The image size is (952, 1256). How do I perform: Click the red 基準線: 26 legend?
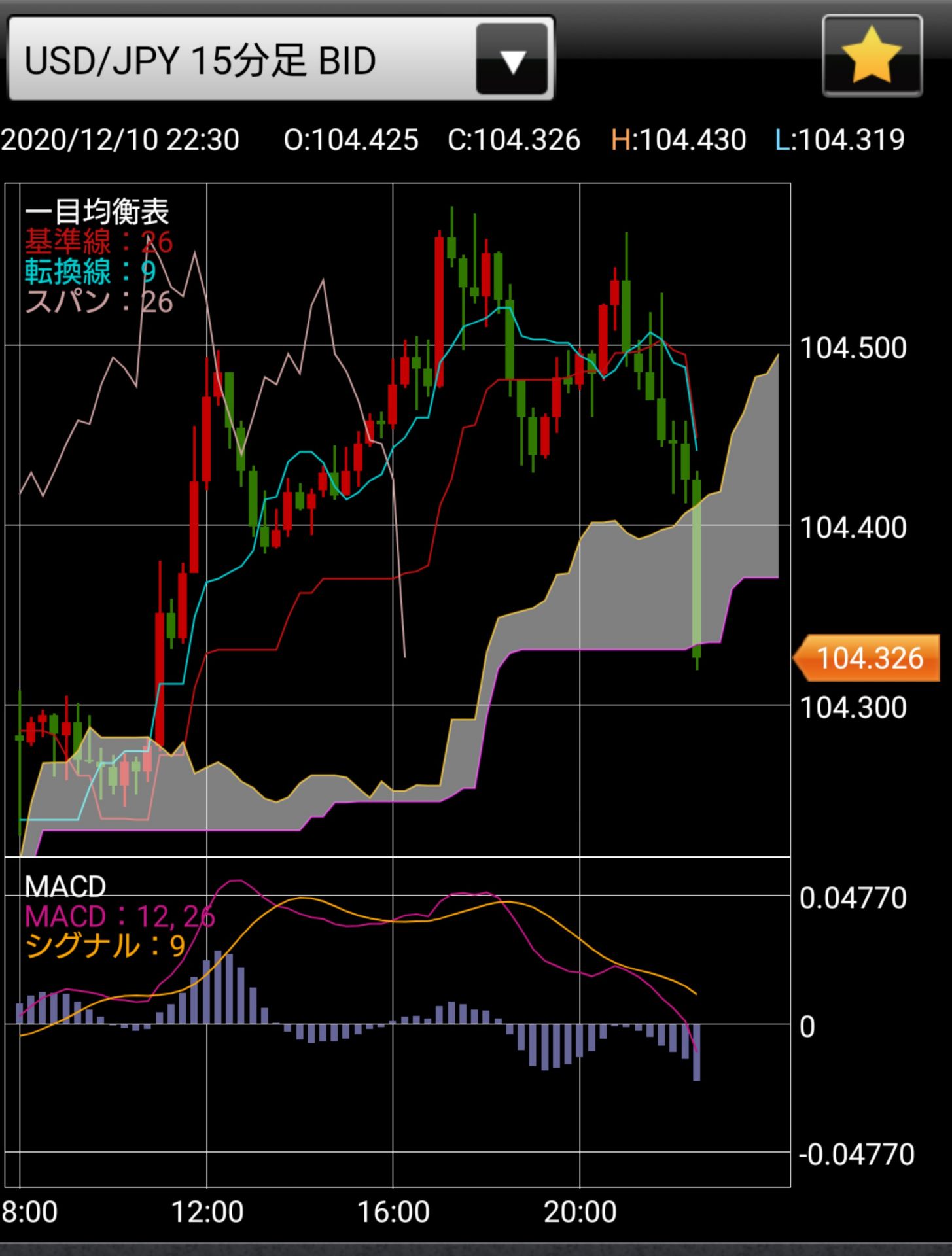click(x=98, y=242)
